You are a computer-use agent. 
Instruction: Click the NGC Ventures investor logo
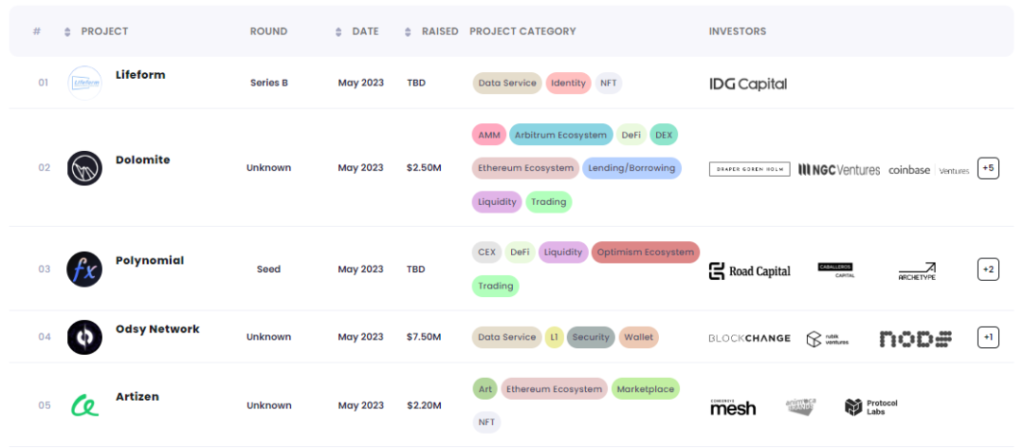click(x=839, y=170)
